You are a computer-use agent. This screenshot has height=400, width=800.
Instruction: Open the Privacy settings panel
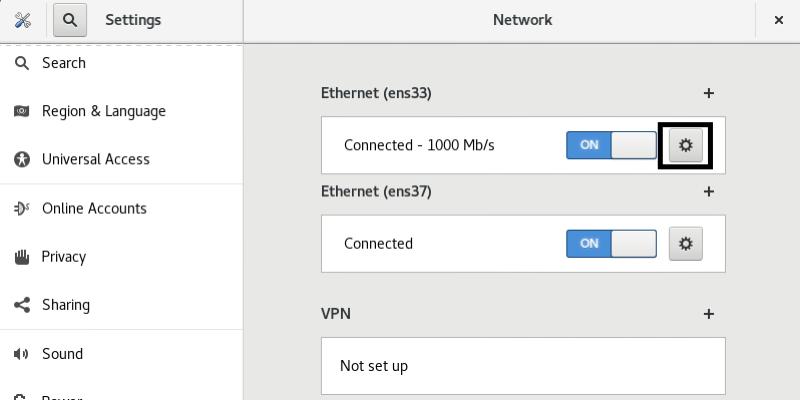click(64, 257)
